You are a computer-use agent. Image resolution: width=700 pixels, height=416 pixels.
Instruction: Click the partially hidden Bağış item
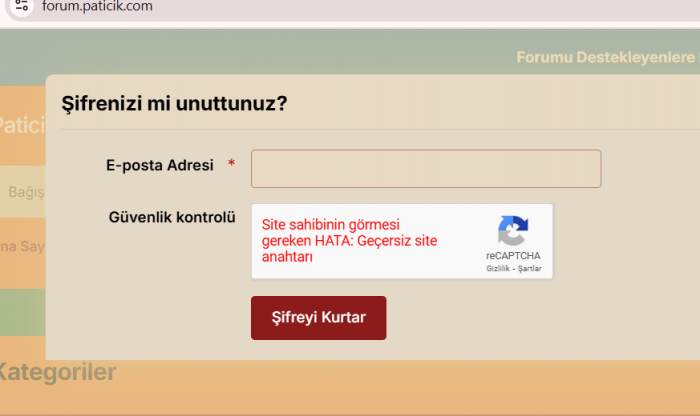[25, 192]
